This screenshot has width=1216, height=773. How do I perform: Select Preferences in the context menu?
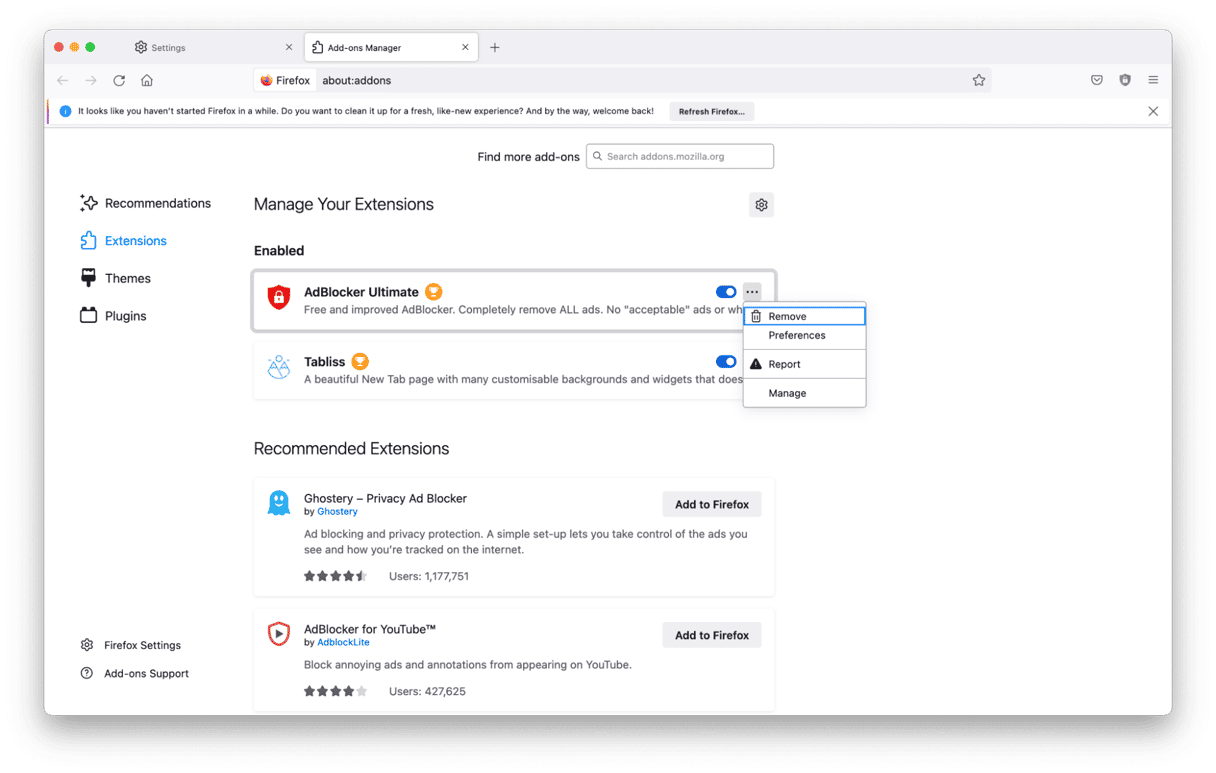point(805,335)
